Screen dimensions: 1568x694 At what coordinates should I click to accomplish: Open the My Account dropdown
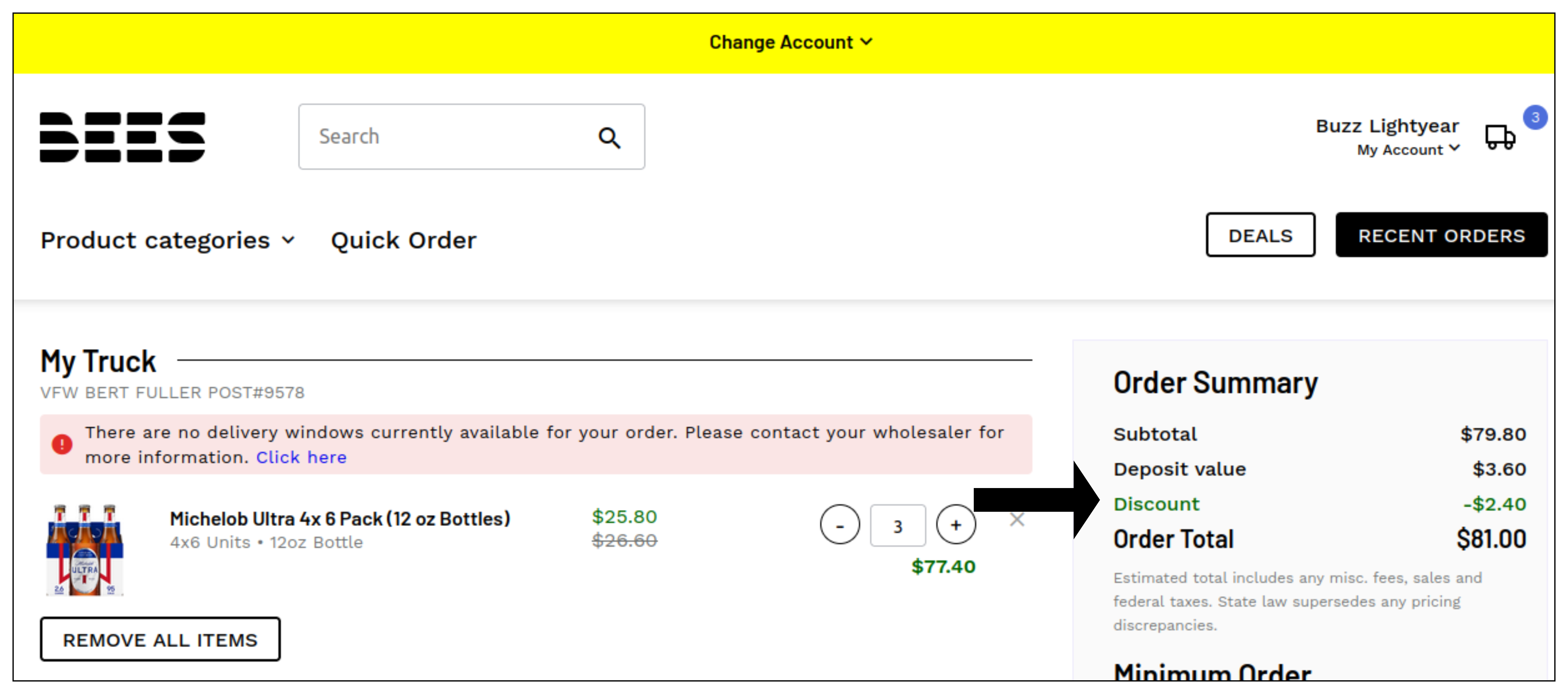point(1408,150)
